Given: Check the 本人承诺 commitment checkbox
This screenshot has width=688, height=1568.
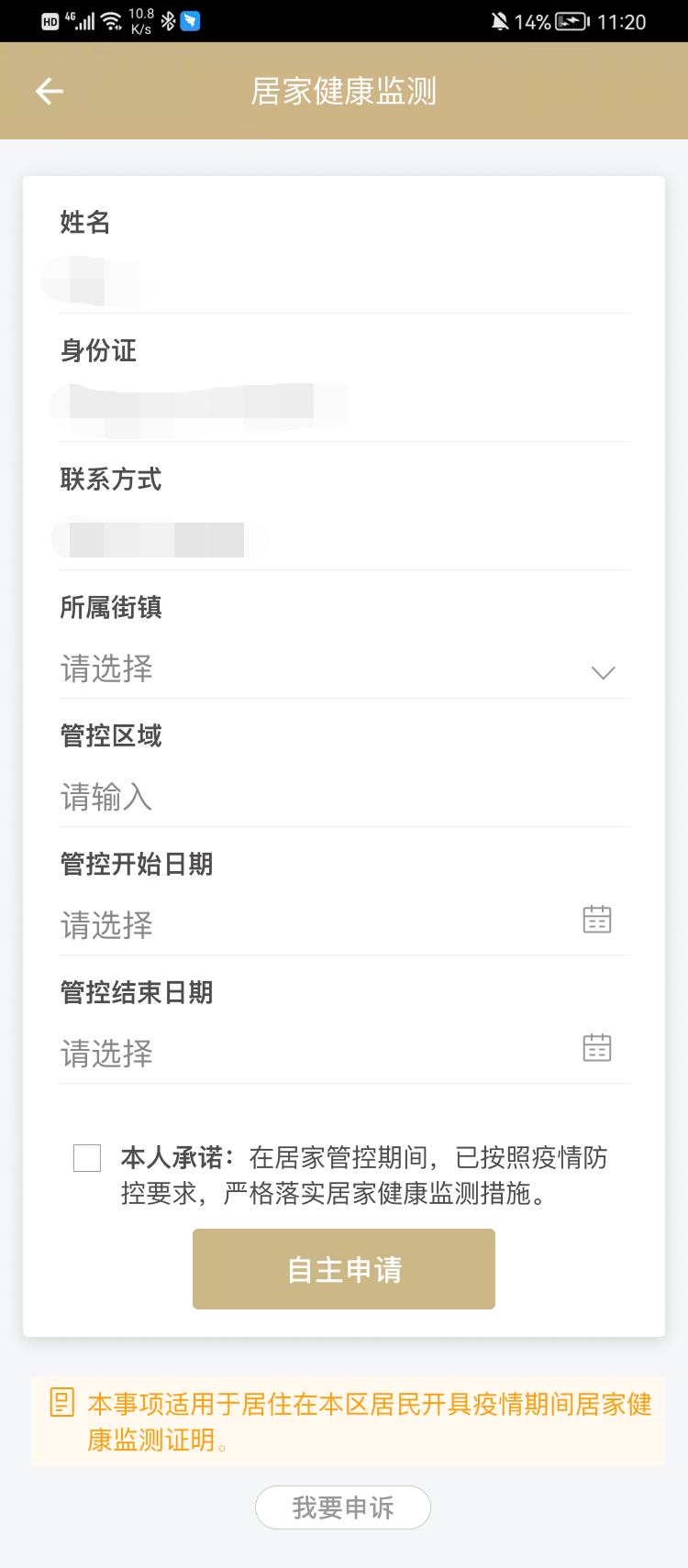Looking at the screenshot, I should tap(87, 1158).
